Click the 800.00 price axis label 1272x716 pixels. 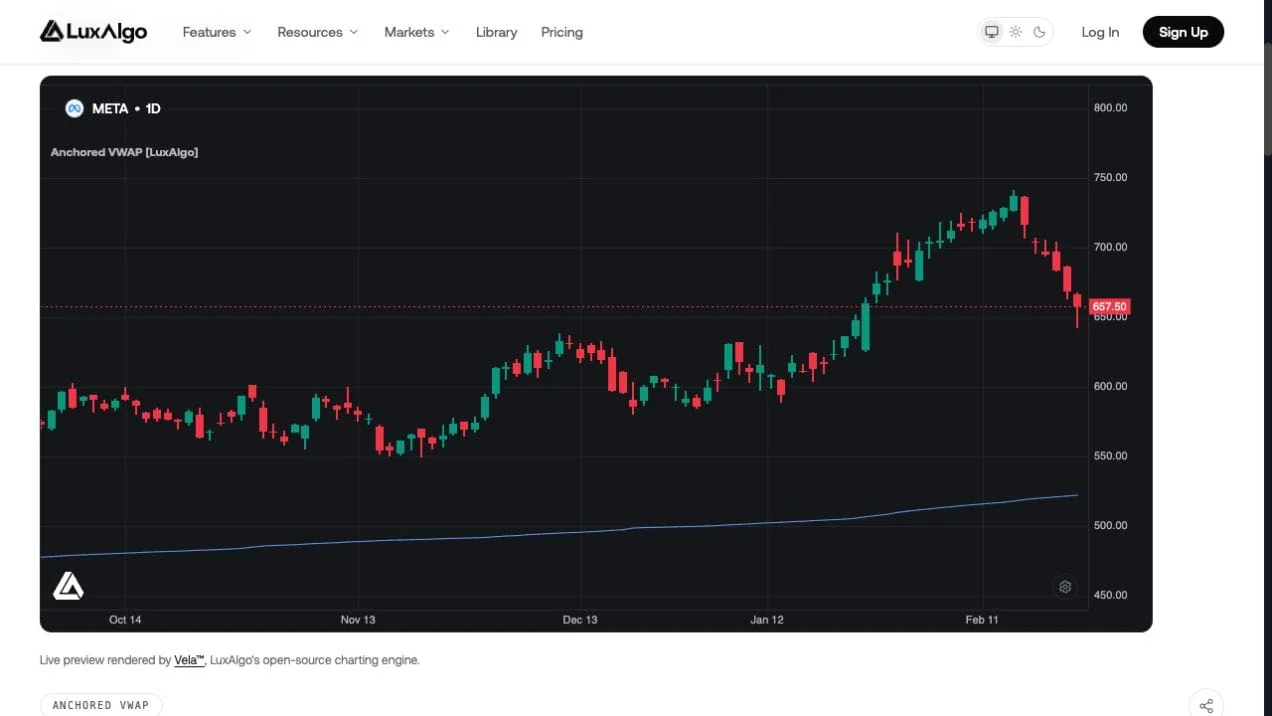coord(1110,107)
